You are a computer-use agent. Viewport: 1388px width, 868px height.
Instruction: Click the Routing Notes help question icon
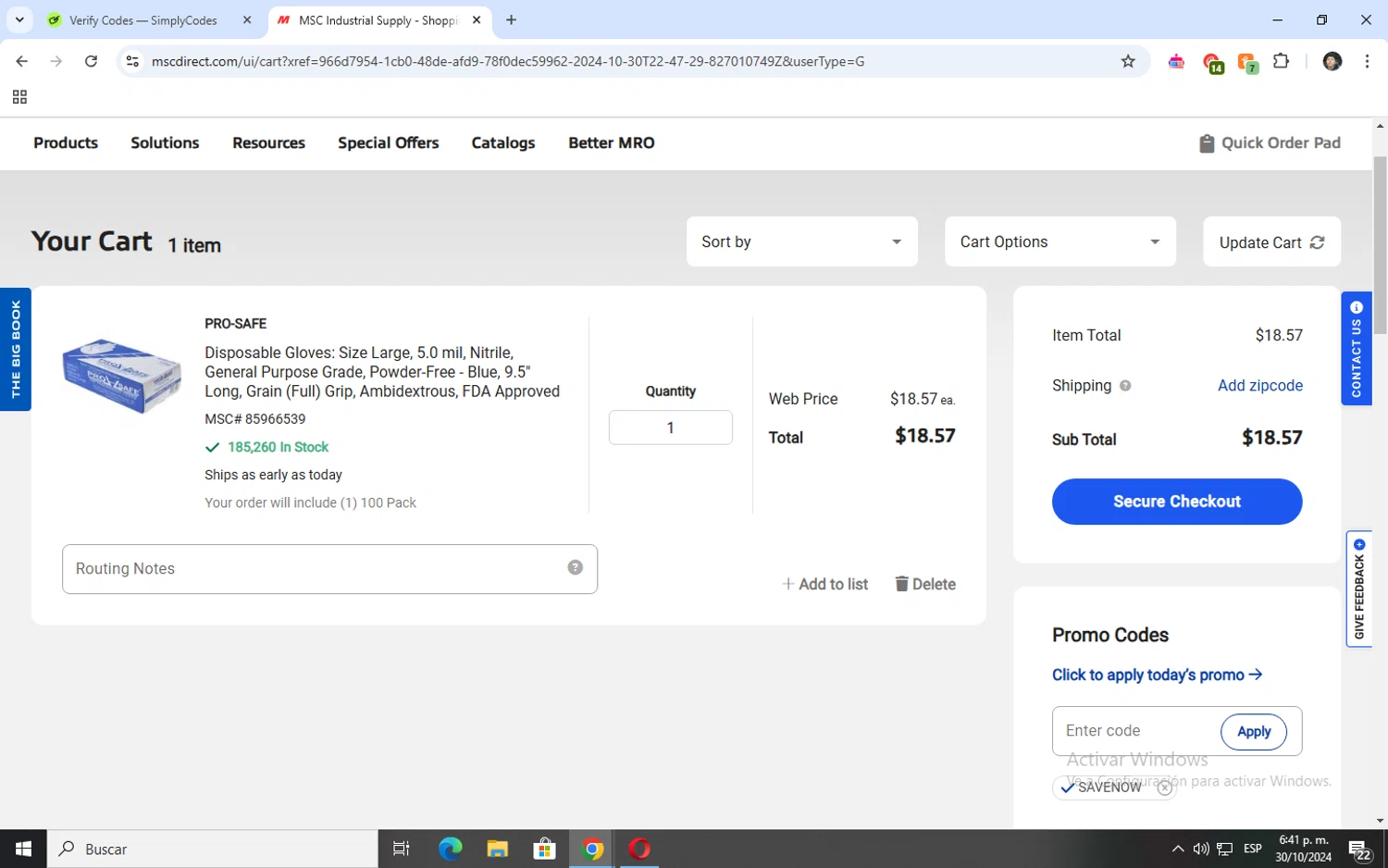pos(575,567)
